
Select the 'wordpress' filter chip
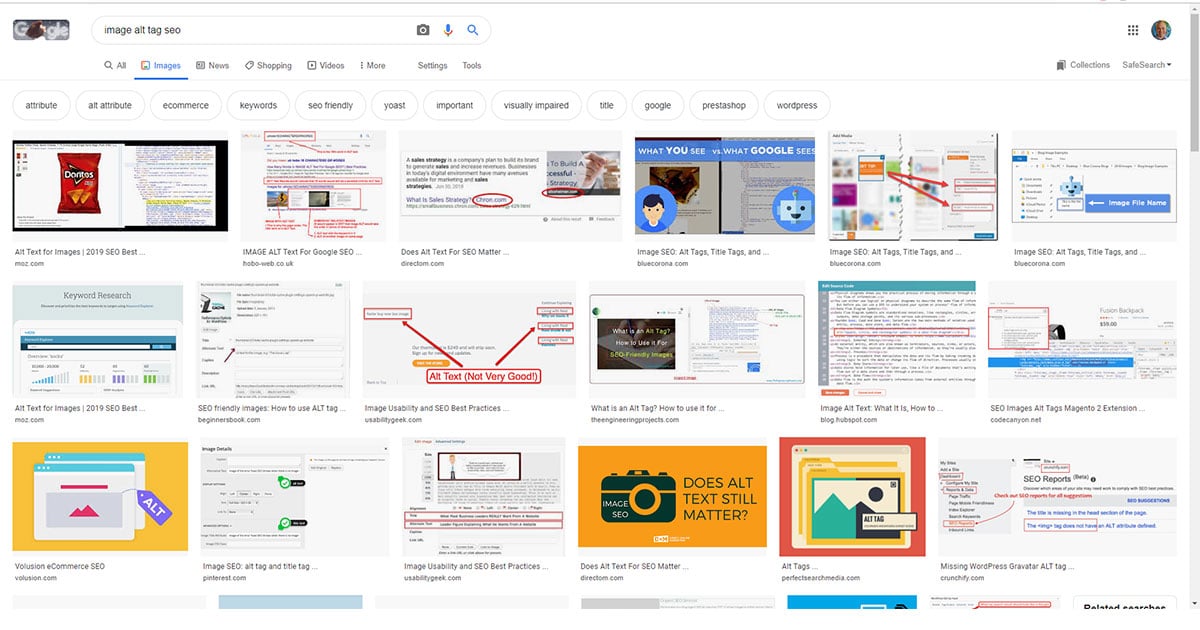[x=796, y=105]
